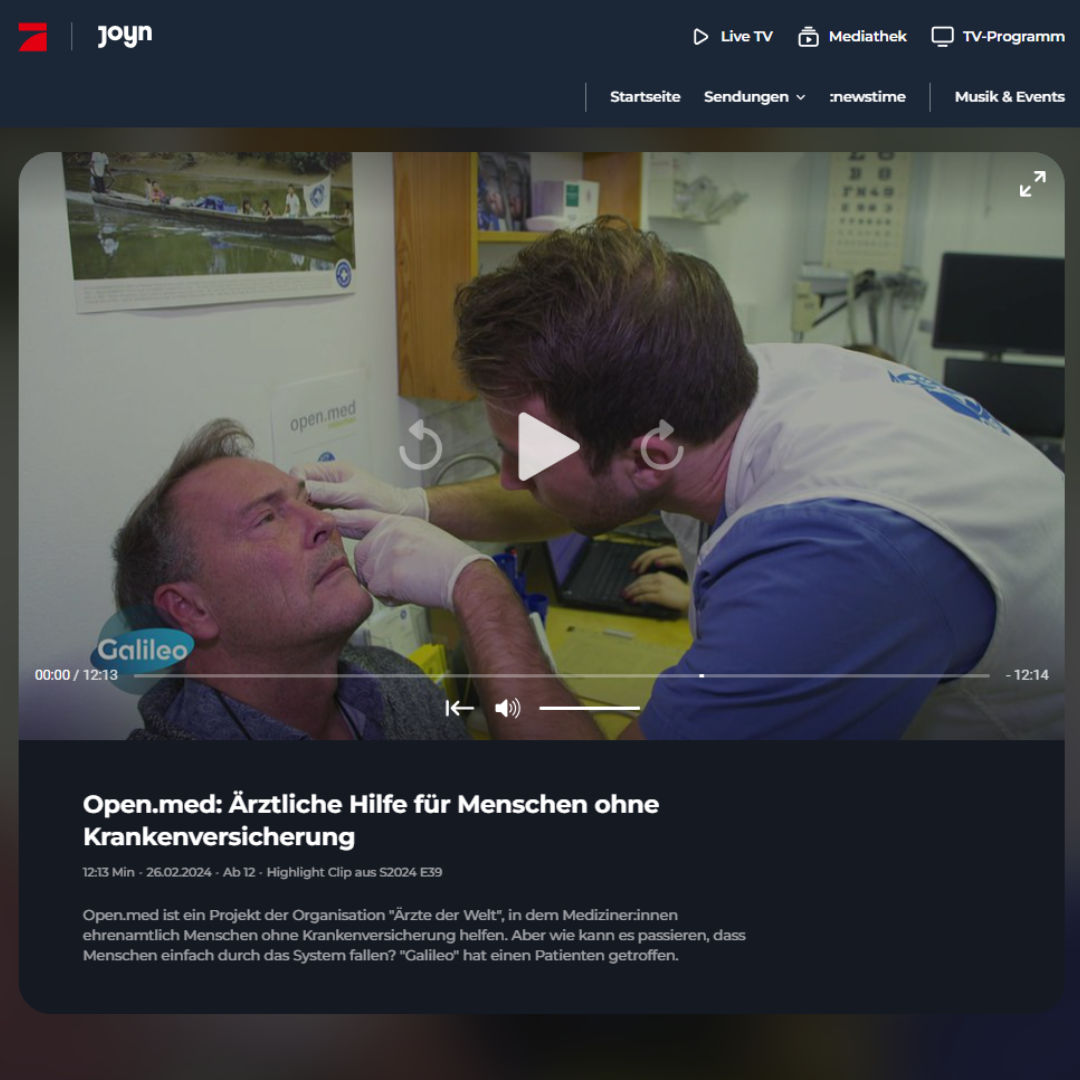Select Musik & Events in navigation
The image size is (1080, 1080).
coord(1009,97)
